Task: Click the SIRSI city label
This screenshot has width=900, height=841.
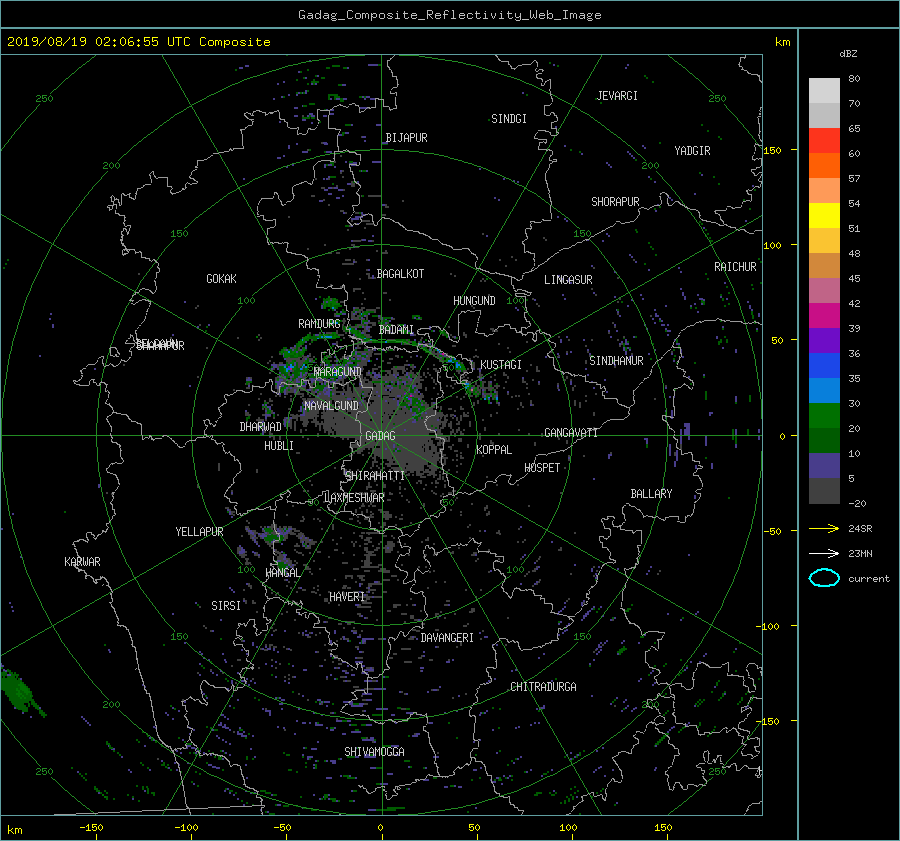Action: [226, 606]
